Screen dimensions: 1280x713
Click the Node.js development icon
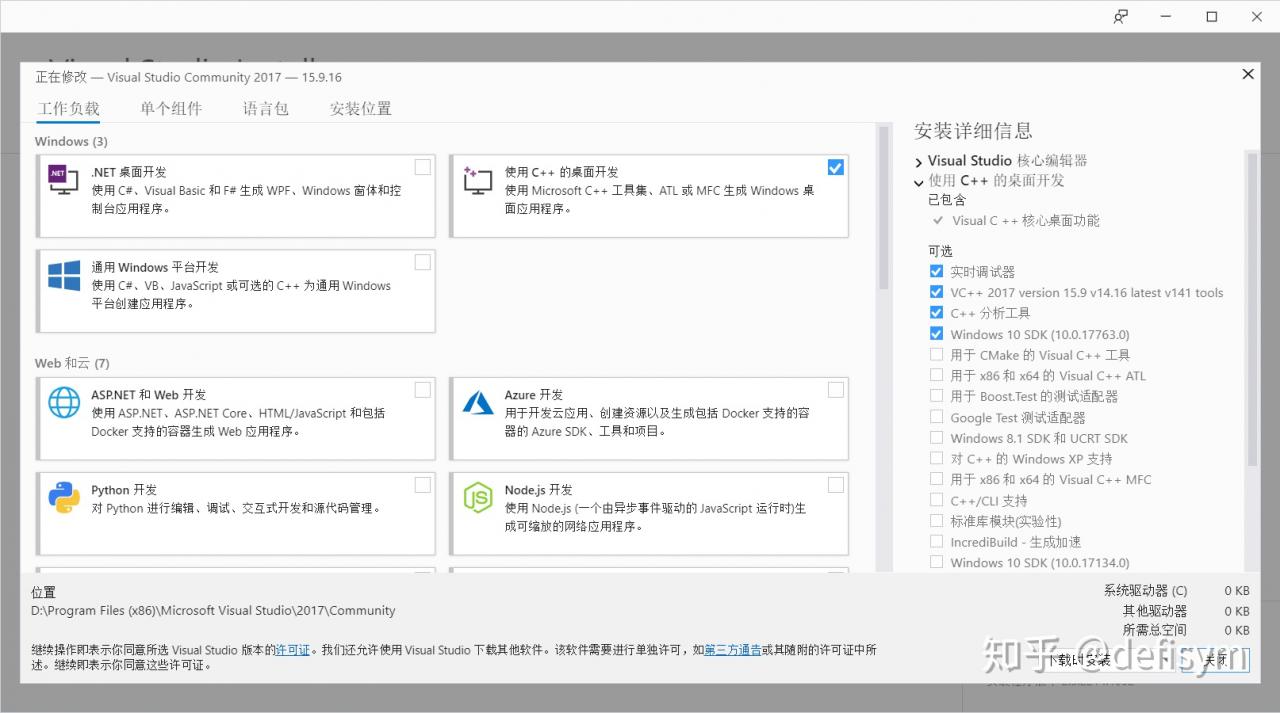click(x=478, y=497)
